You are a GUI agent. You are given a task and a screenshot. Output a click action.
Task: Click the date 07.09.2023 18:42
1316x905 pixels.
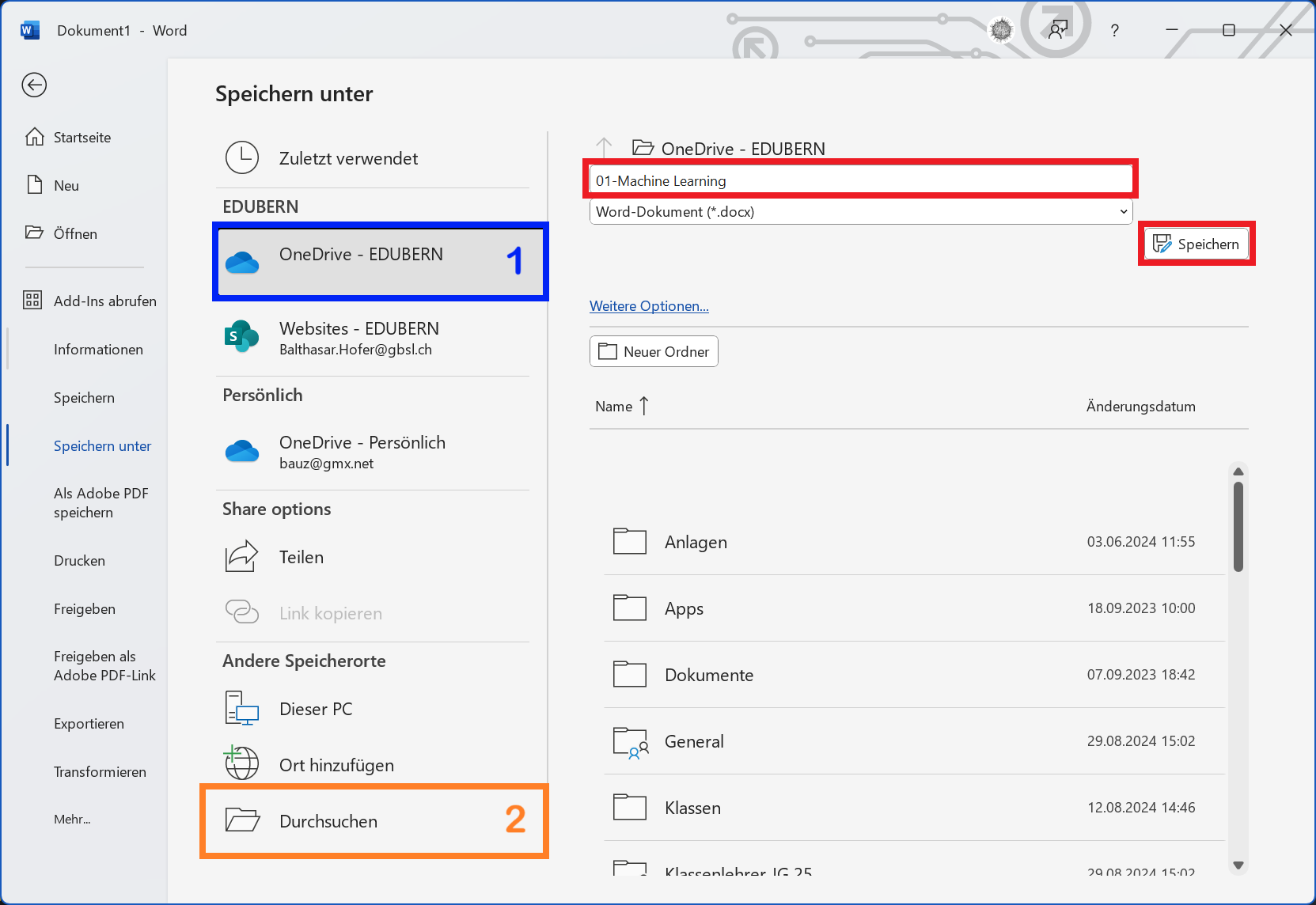click(x=1140, y=674)
